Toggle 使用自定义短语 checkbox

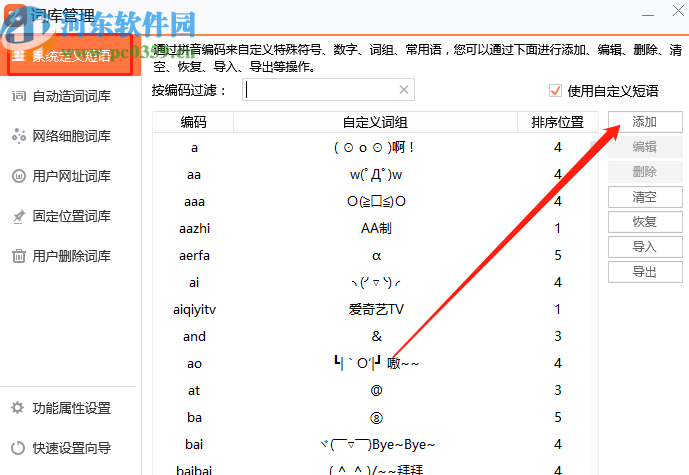coord(555,91)
